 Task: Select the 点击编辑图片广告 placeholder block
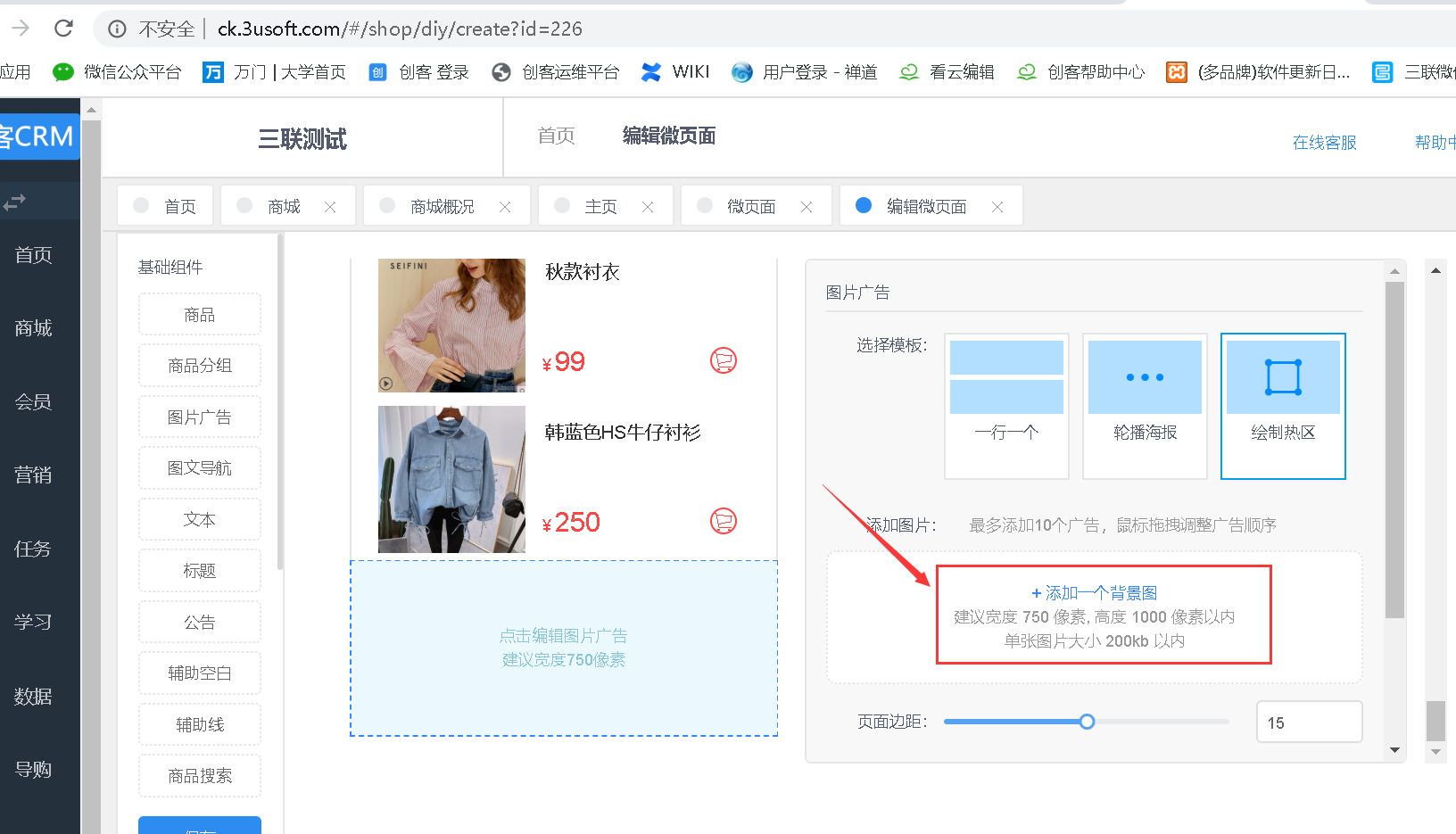(x=564, y=648)
